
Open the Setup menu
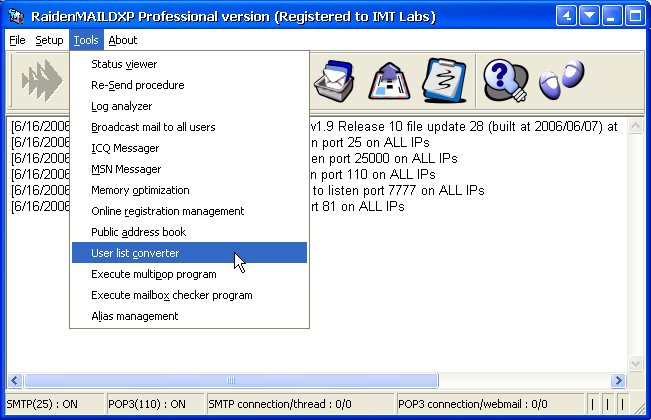pyautogui.click(x=49, y=40)
